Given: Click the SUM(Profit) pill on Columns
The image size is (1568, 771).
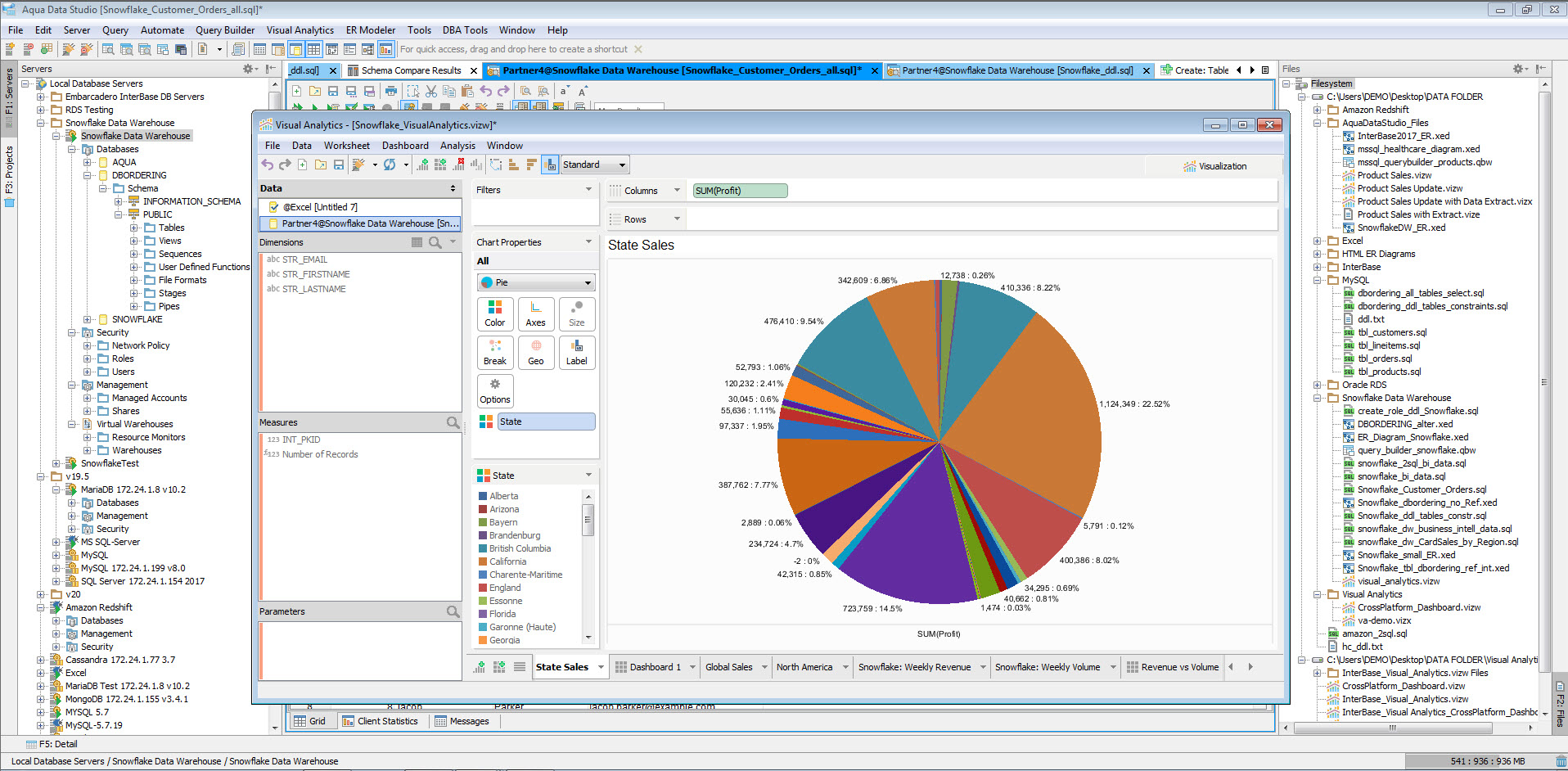Looking at the screenshot, I should (740, 191).
